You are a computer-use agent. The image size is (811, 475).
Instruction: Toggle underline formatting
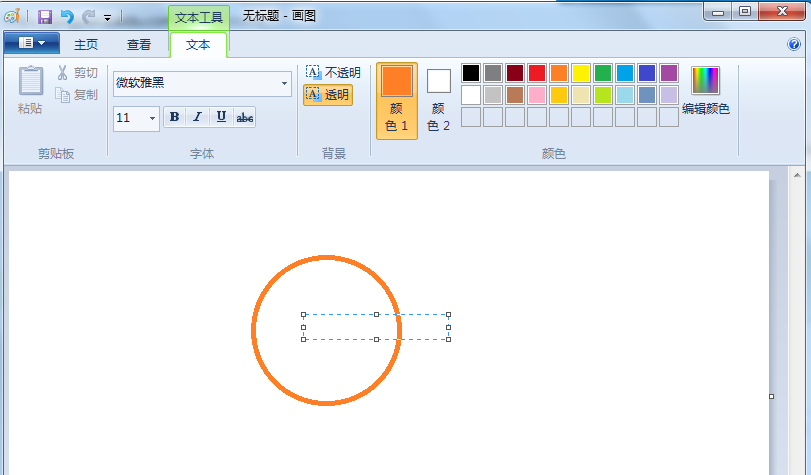coord(221,117)
